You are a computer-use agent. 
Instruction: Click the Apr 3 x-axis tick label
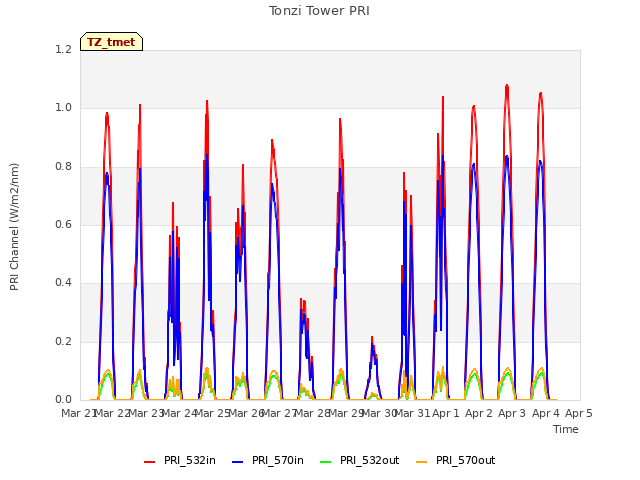pyautogui.click(x=512, y=413)
